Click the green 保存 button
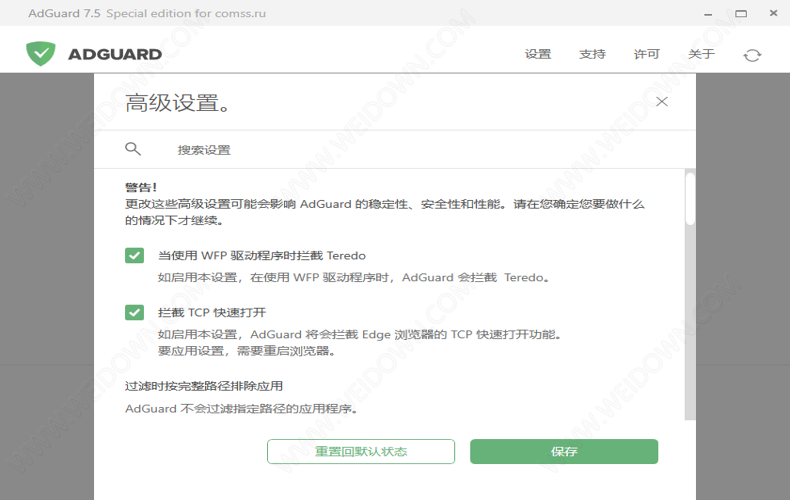Viewport: 790px width, 500px height. pos(564,451)
